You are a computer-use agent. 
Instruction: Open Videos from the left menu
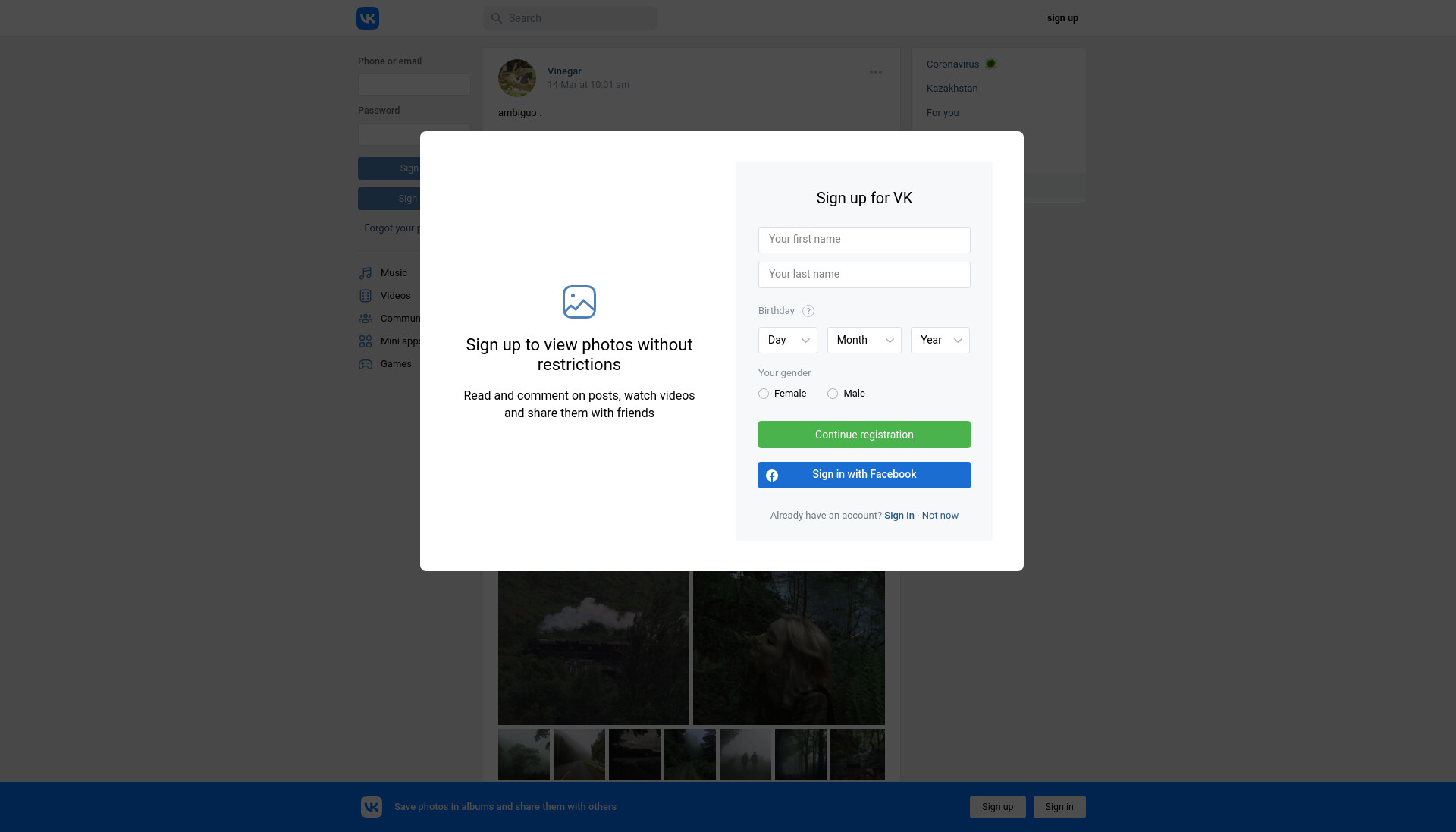pos(395,296)
